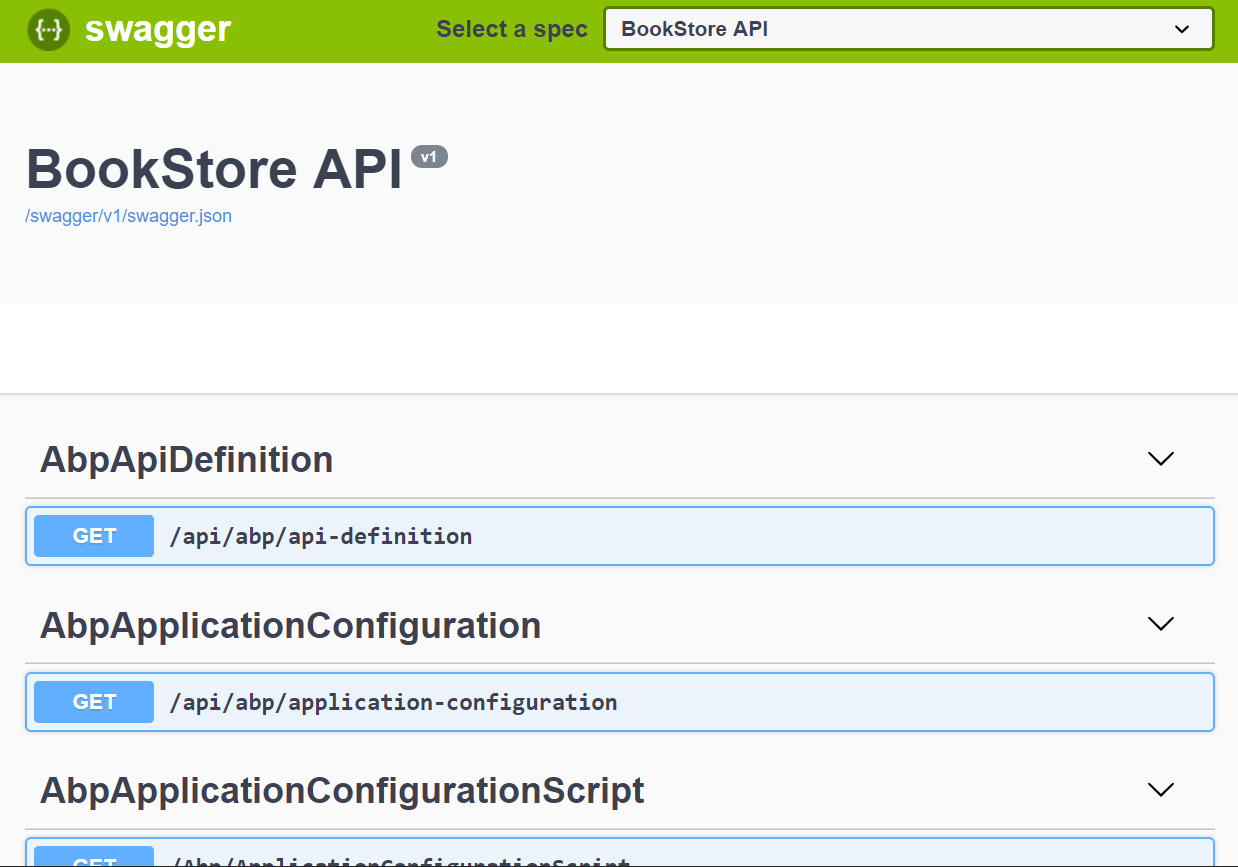
Task: Click the AbpApiDefinition section heading
Action: (x=186, y=460)
